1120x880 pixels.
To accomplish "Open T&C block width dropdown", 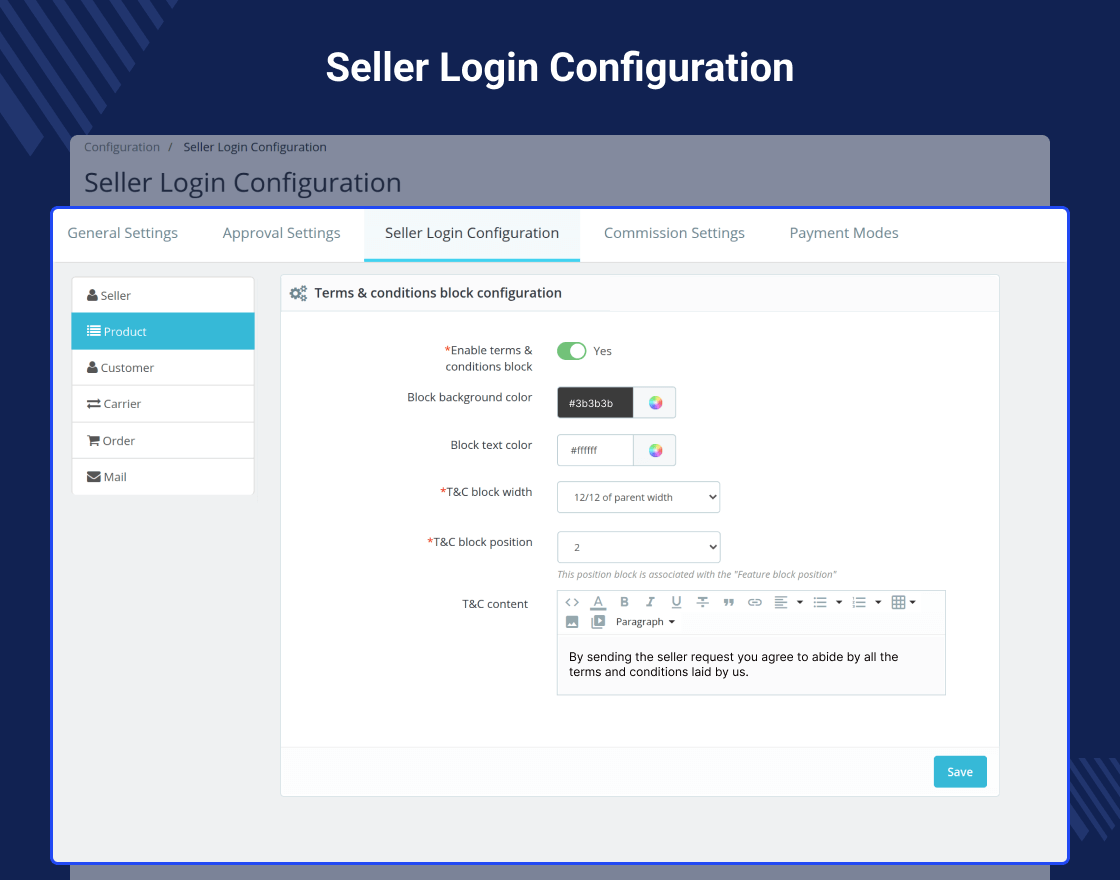I will (639, 497).
